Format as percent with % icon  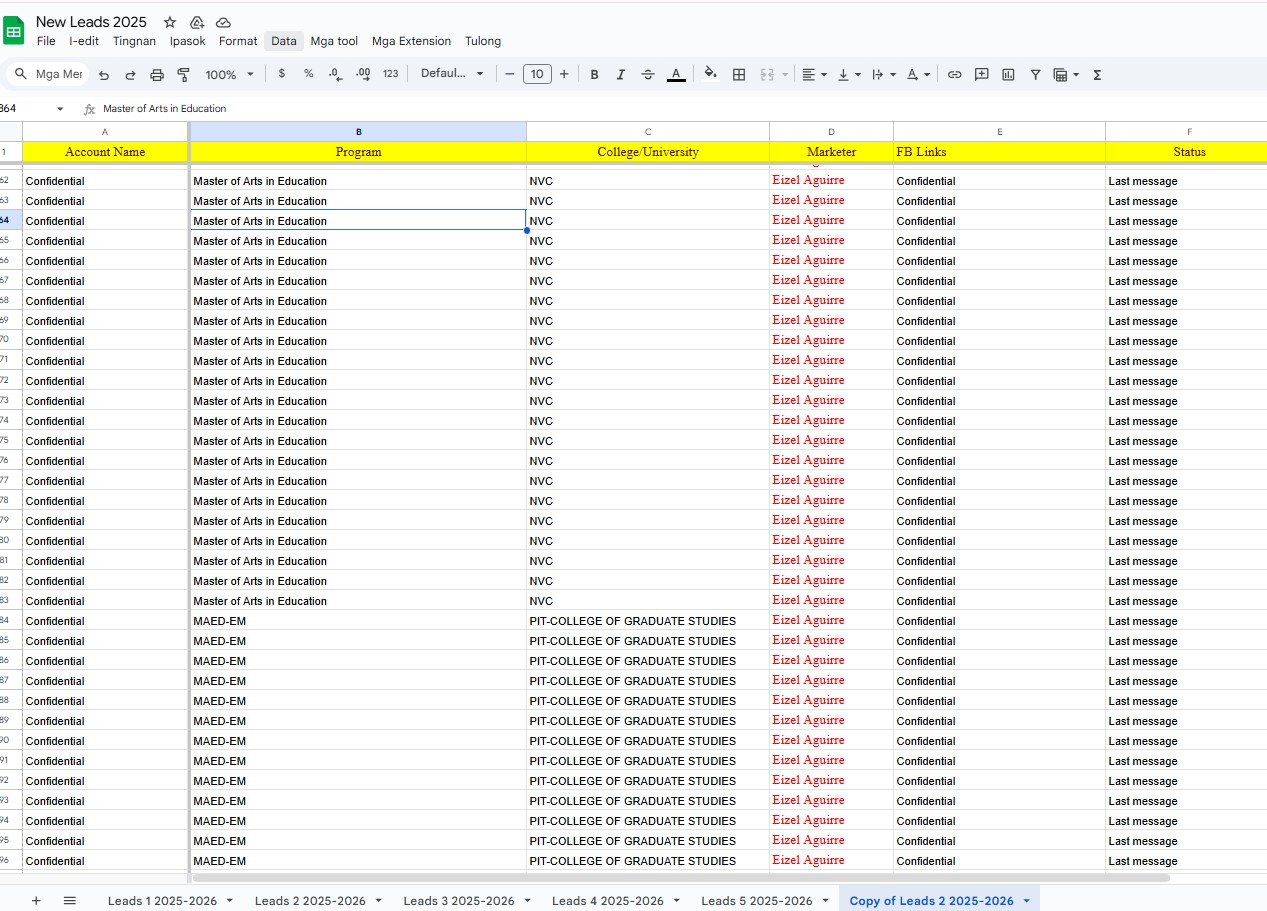pos(308,74)
